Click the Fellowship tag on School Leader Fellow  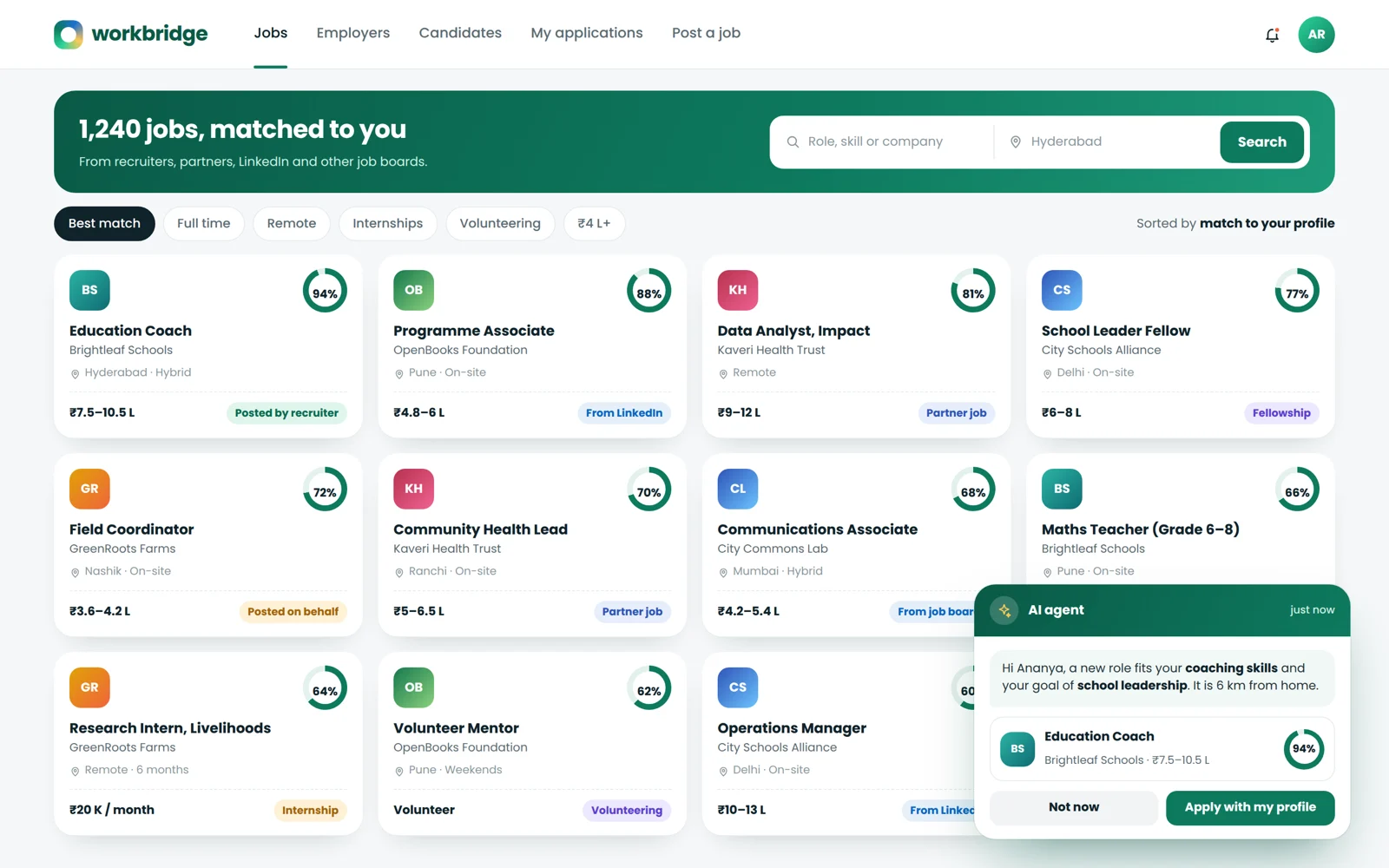pos(1281,413)
